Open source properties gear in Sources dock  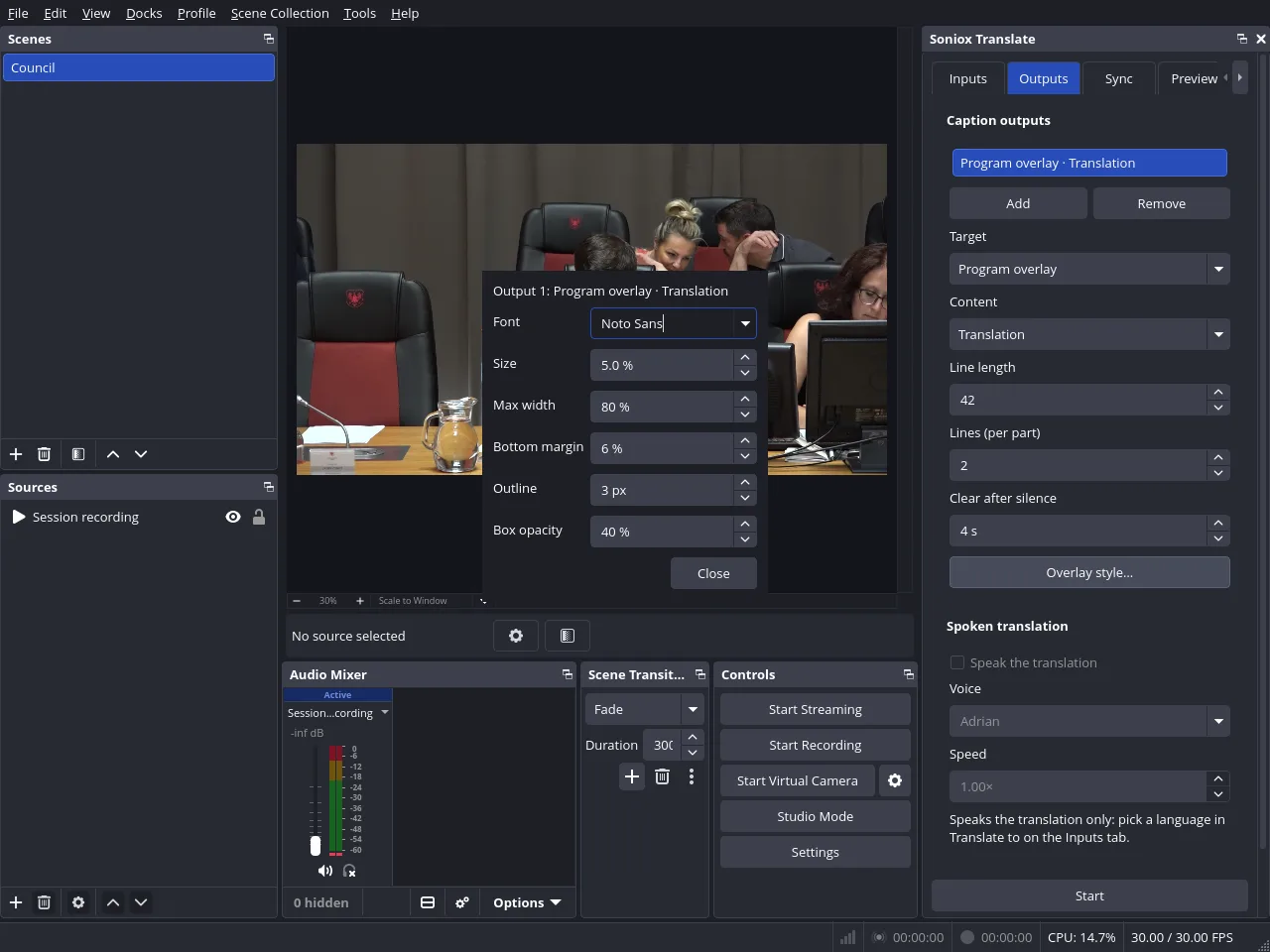pos(78,902)
